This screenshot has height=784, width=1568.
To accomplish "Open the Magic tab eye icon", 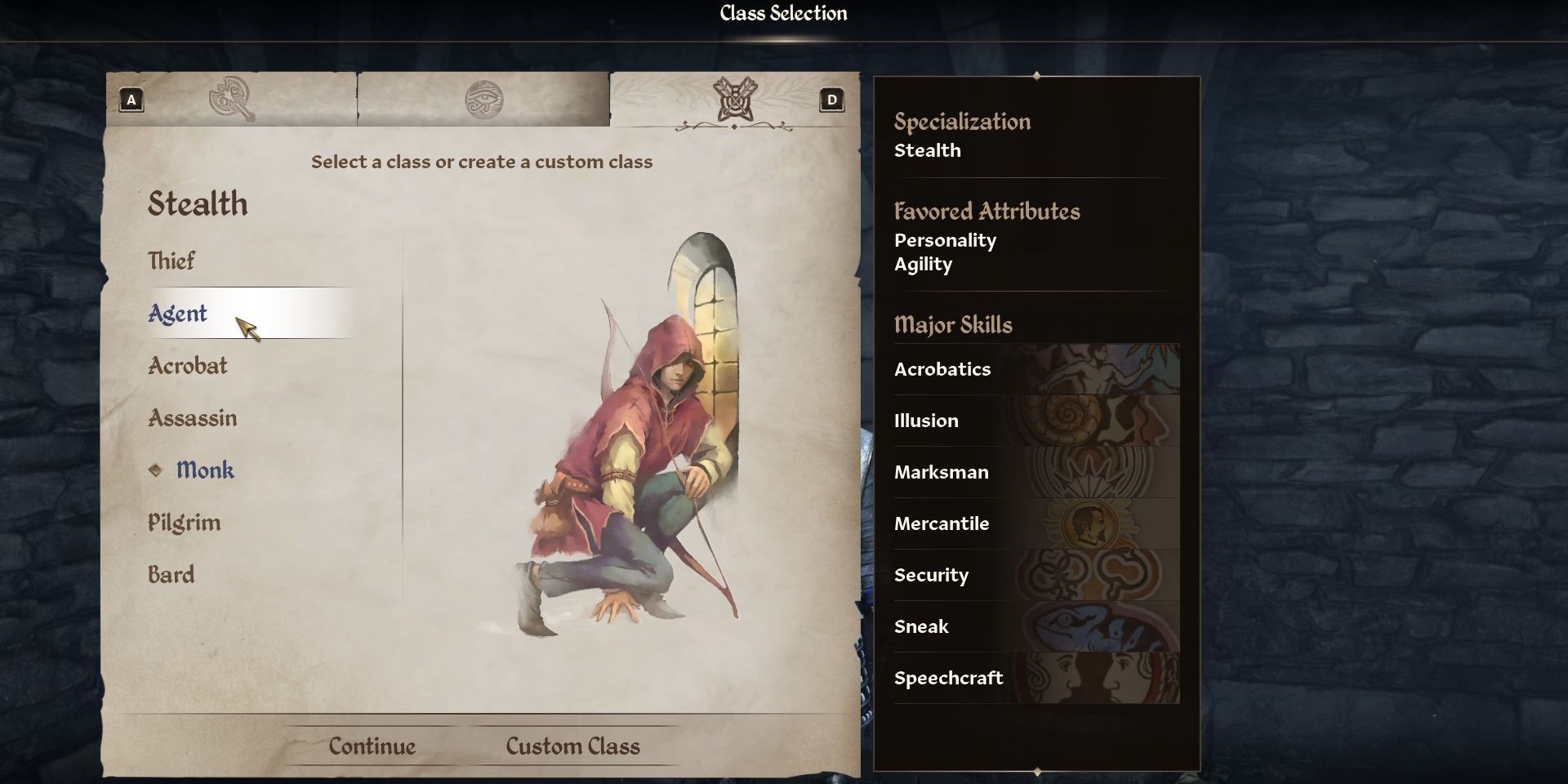I will (483, 100).
